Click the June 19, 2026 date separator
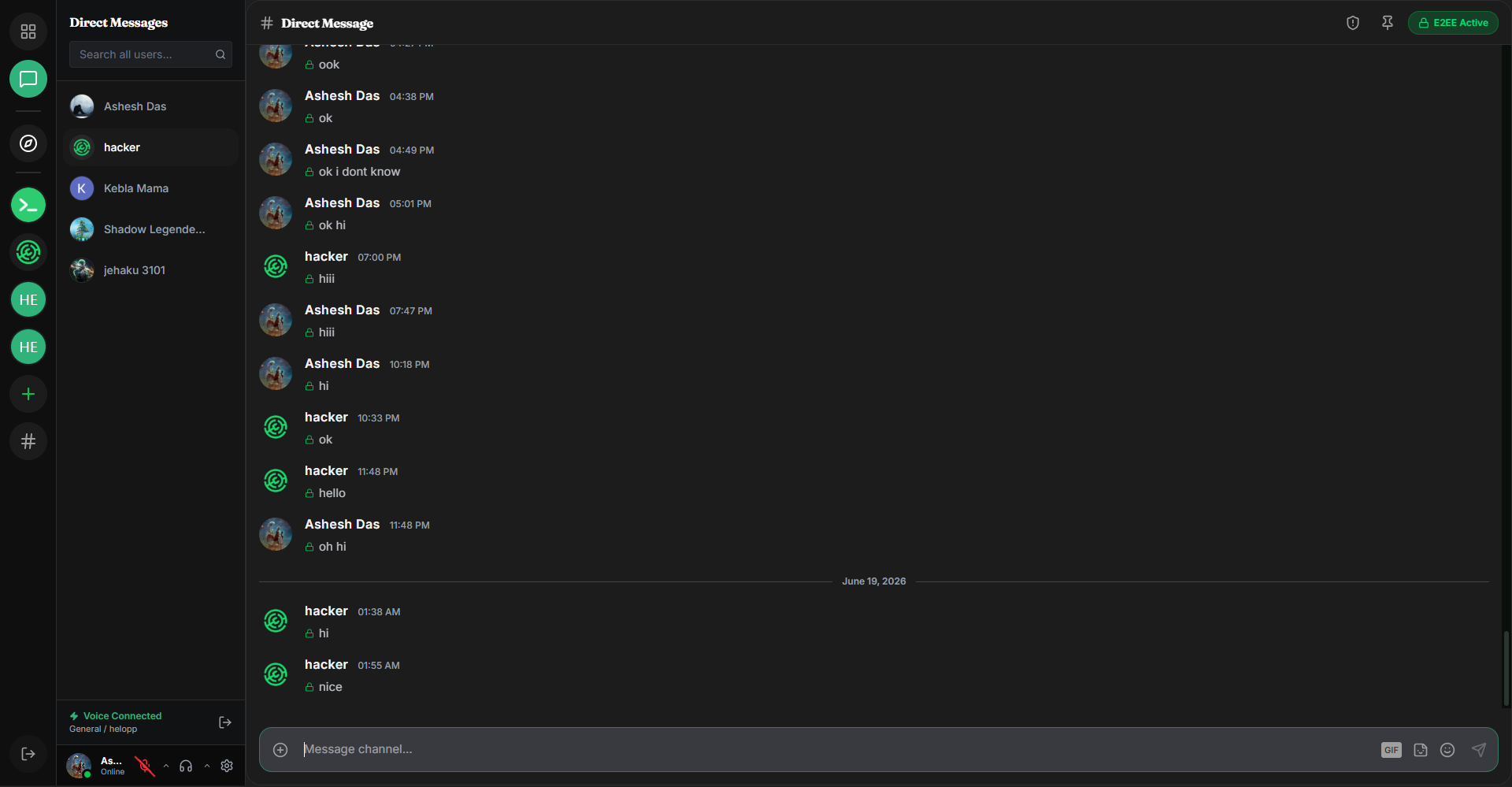1512x787 pixels. pos(874,581)
